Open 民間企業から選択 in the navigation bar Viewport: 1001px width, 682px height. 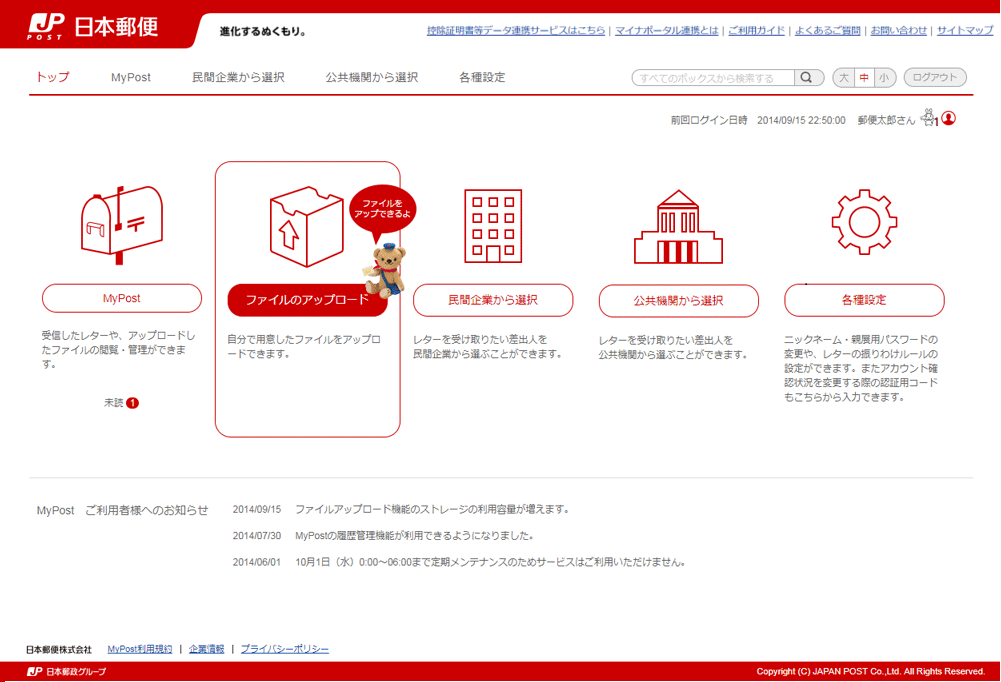pyautogui.click(x=238, y=77)
